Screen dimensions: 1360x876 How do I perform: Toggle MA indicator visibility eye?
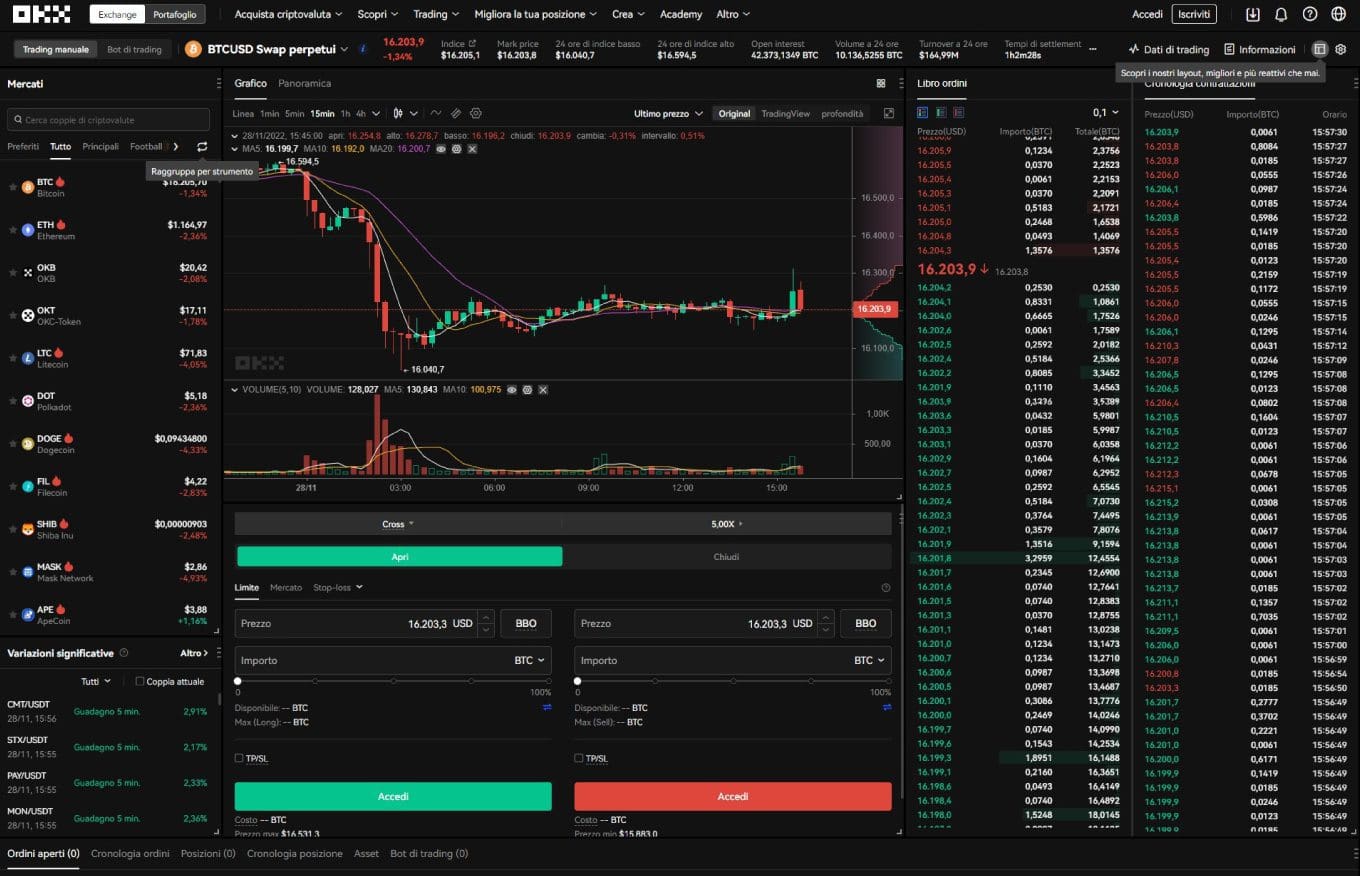click(440, 148)
